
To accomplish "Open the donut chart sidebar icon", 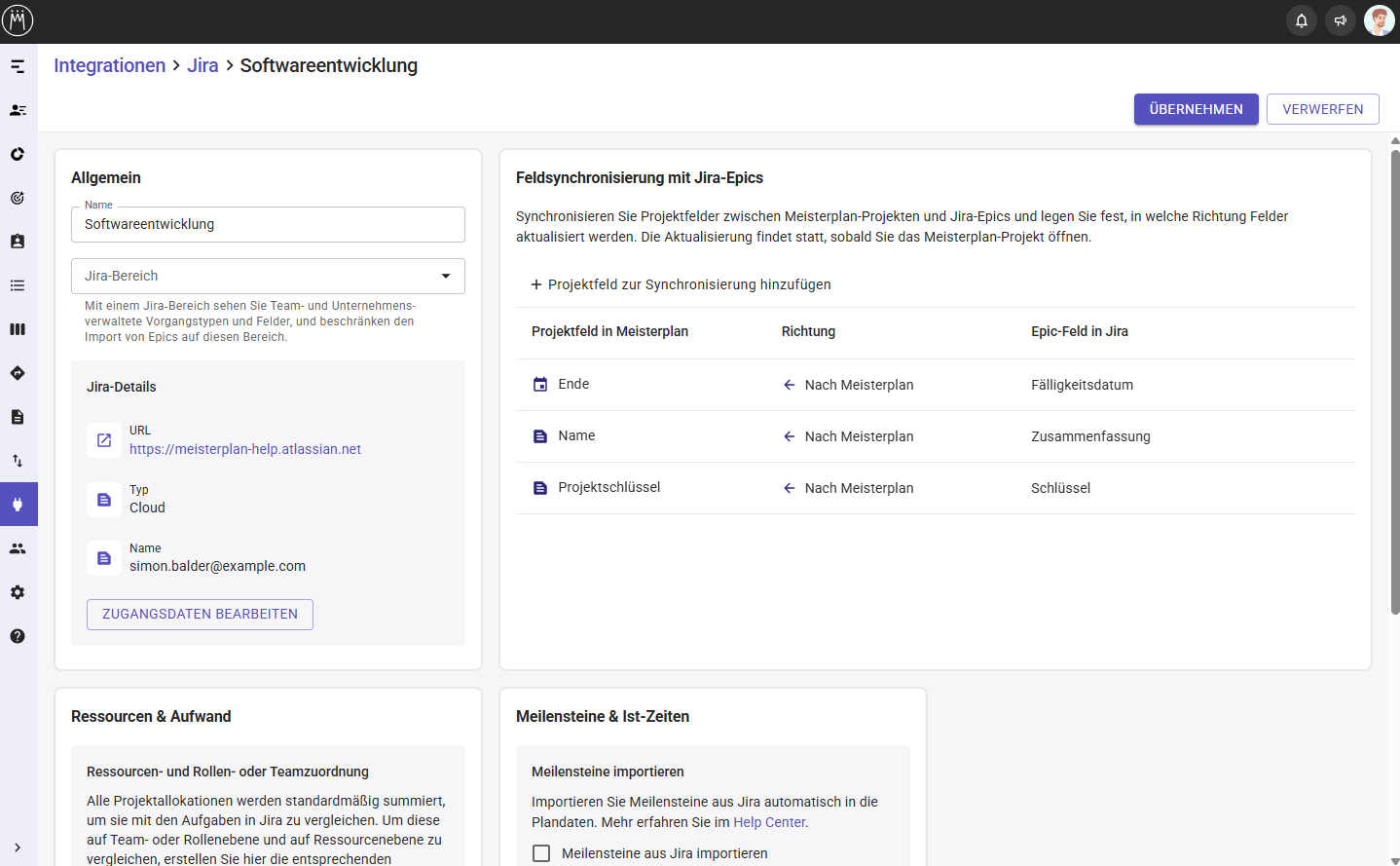I will [18, 154].
